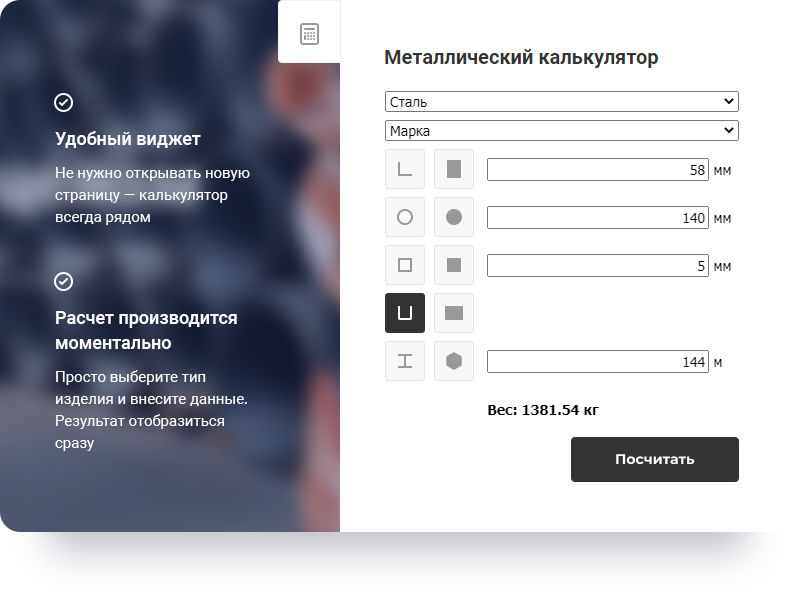800x592 pixels.
Task: Expand the Марка grade dropdown
Action: pyautogui.click(x=561, y=131)
